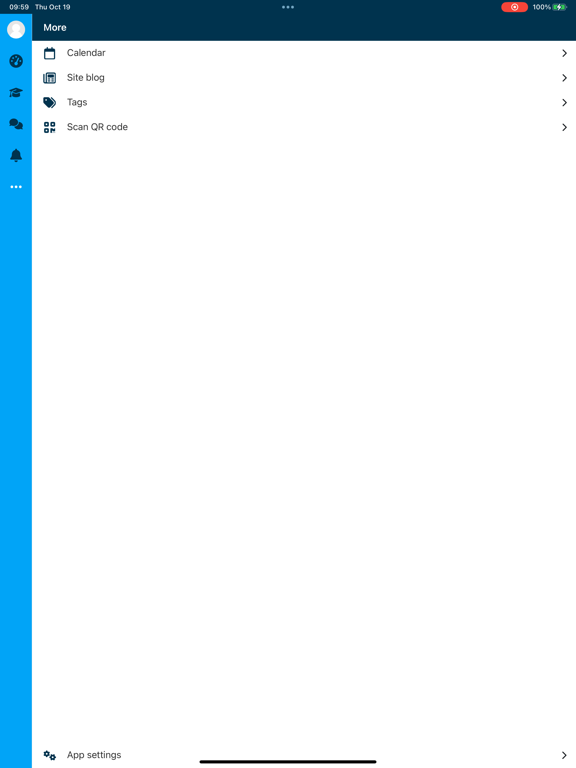Tap the multitasking three dots at top
The image size is (576, 768).
[288, 7]
